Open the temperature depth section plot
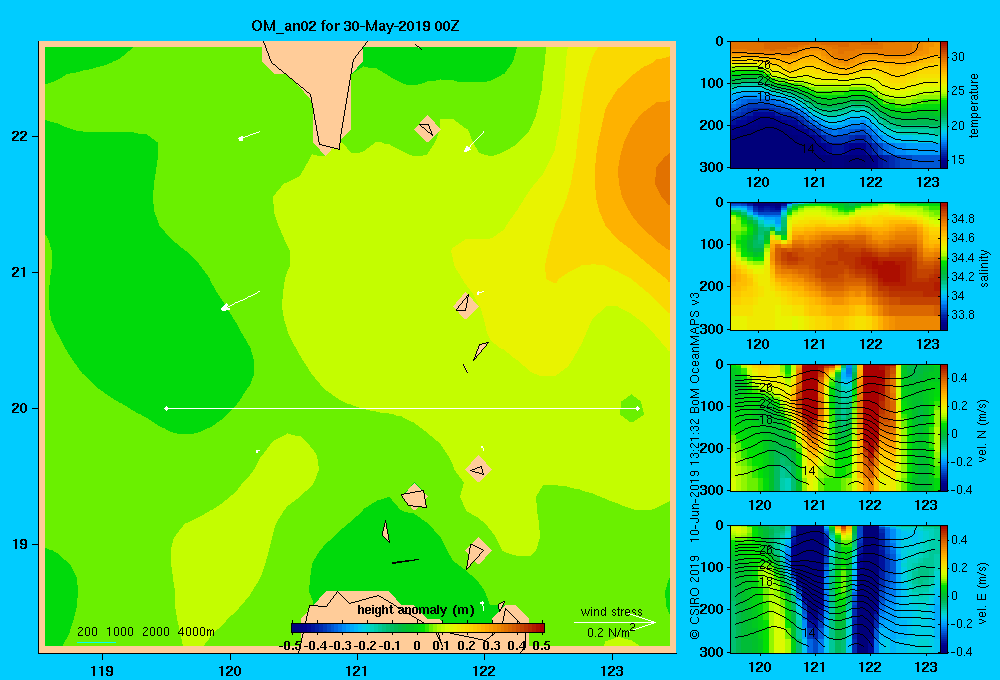Viewport: 1000px width, 680px height. pyautogui.click(x=834, y=105)
